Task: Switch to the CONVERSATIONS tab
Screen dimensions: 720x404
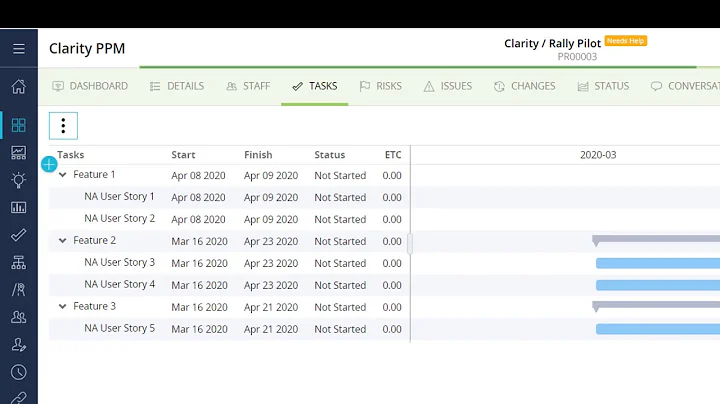Action: click(x=685, y=86)
